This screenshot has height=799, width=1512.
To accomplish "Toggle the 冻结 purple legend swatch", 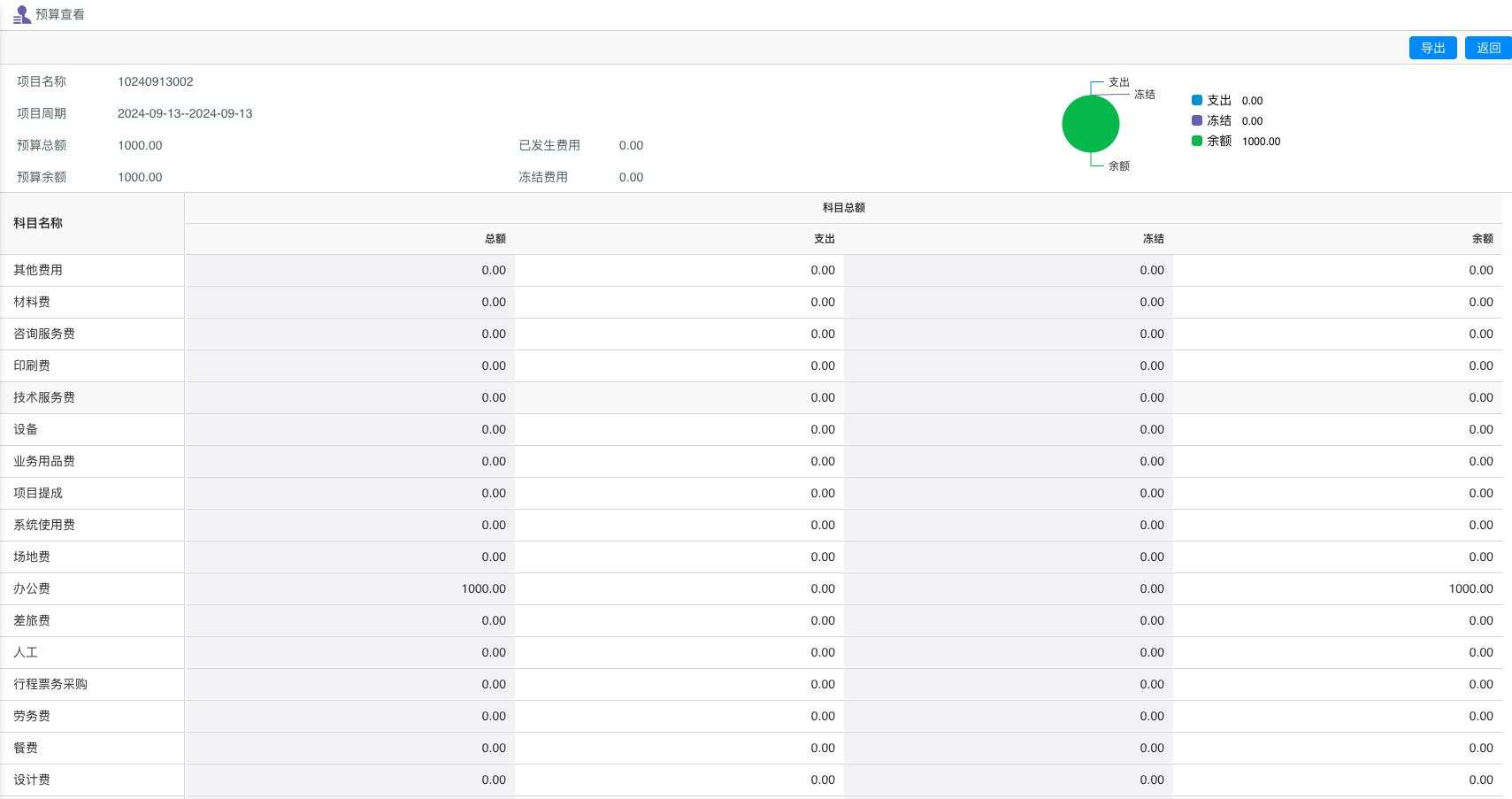I will click(x=1197, y=121).
